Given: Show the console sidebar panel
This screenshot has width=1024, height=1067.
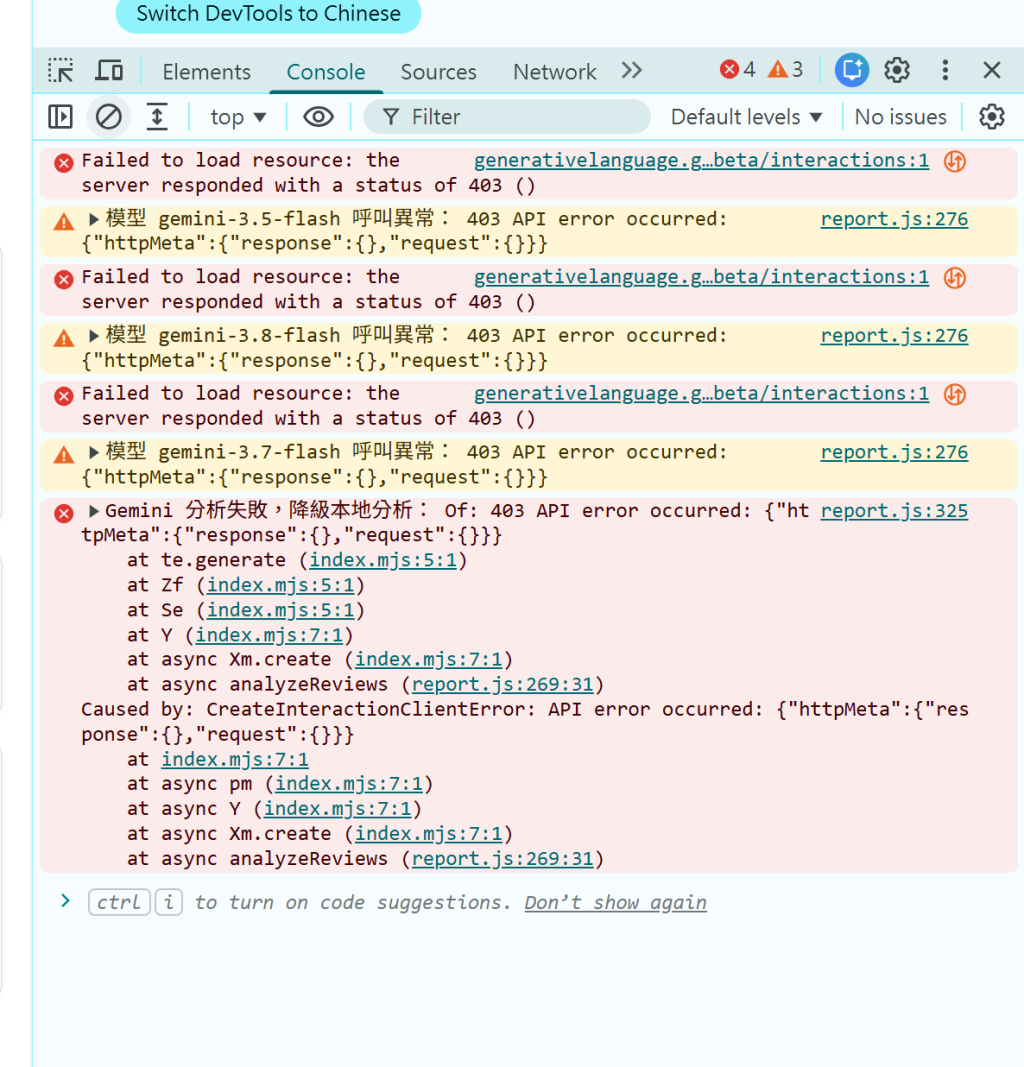Looking at the screenshot, I should coord(61,117).
